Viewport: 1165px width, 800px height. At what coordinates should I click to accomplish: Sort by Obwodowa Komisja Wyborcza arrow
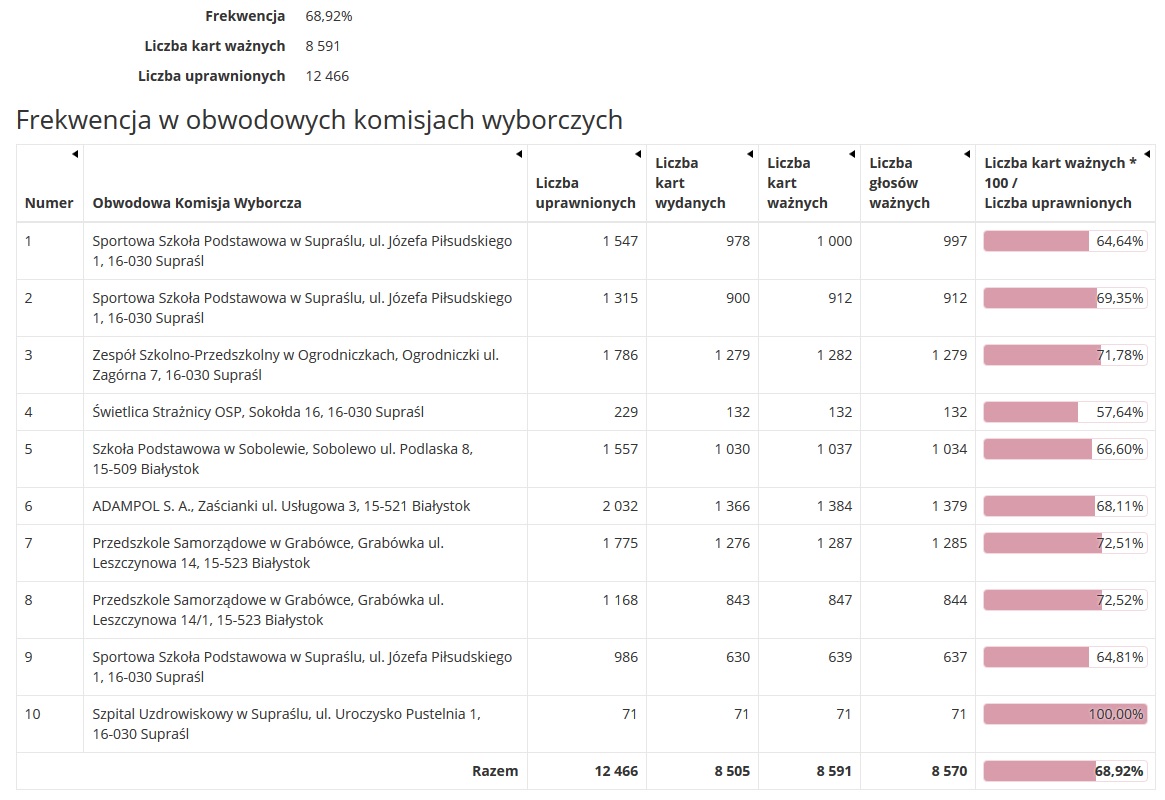pos(519,154)
